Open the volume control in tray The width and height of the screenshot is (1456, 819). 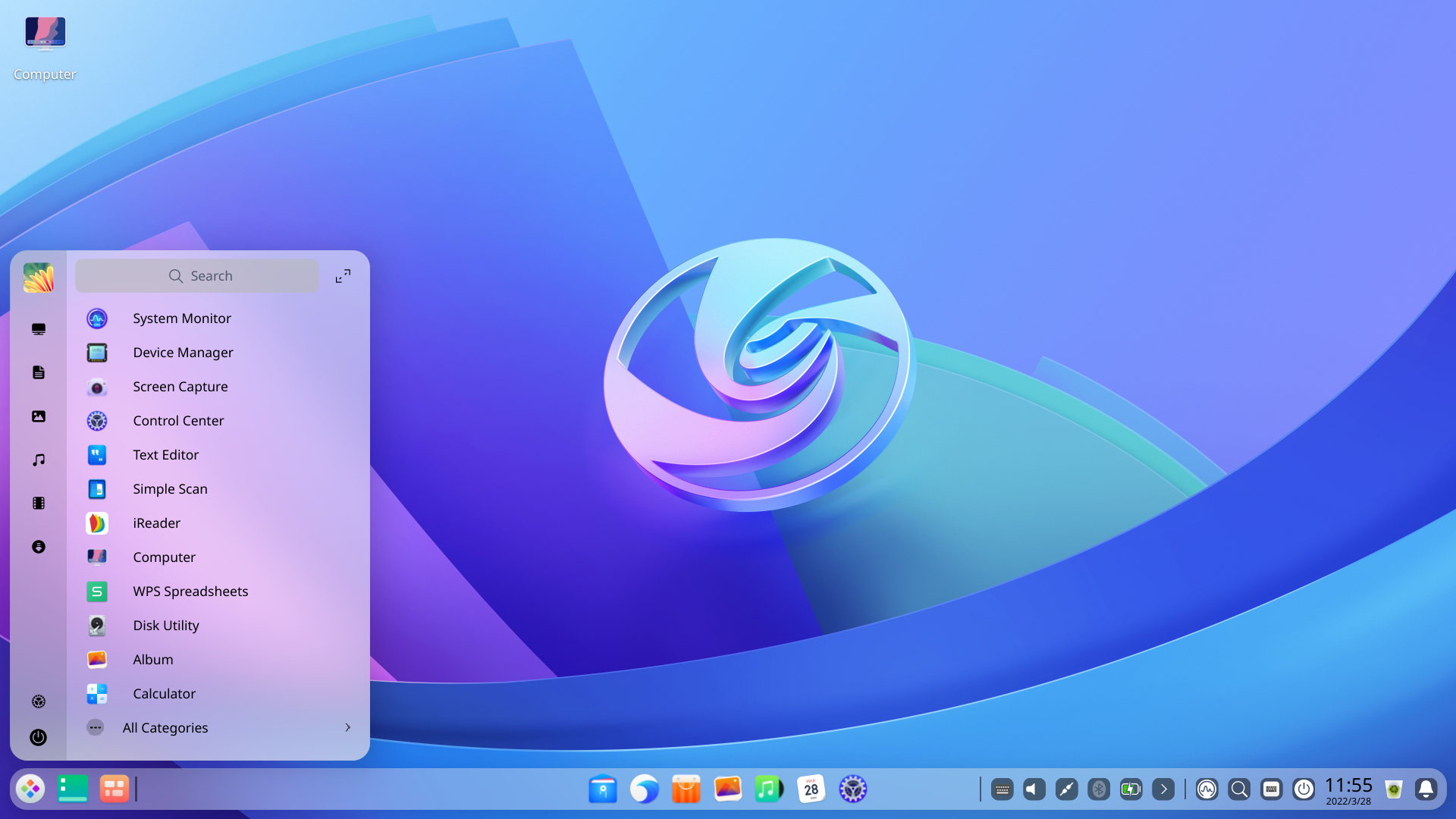click(1034, 789)
